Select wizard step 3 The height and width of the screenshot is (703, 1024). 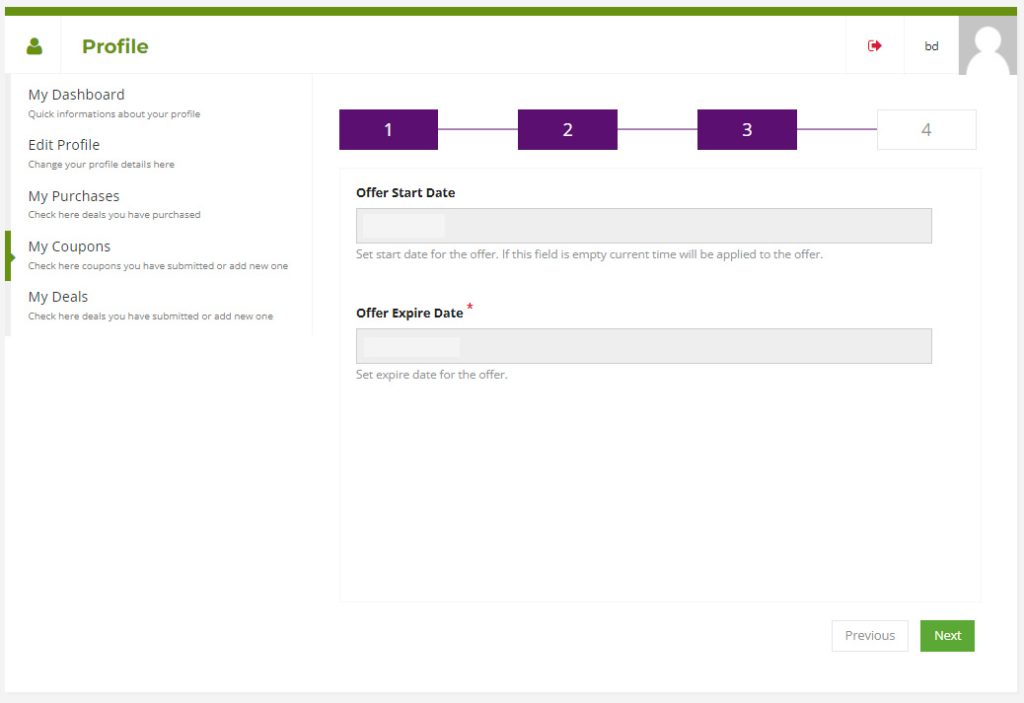pos(746,130)
